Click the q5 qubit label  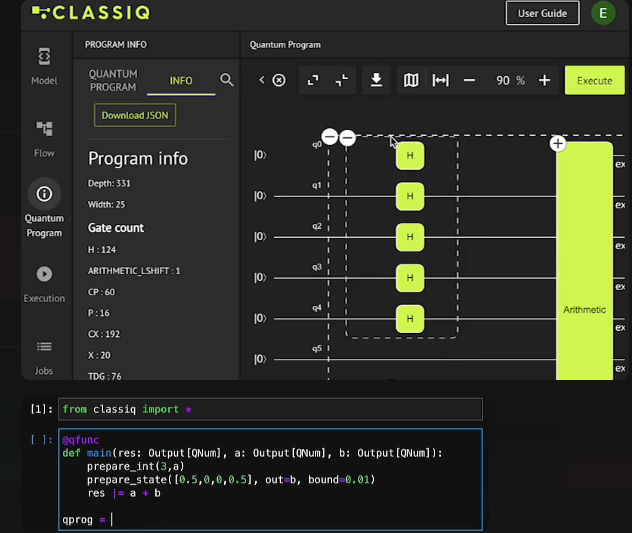pos(317,348)
